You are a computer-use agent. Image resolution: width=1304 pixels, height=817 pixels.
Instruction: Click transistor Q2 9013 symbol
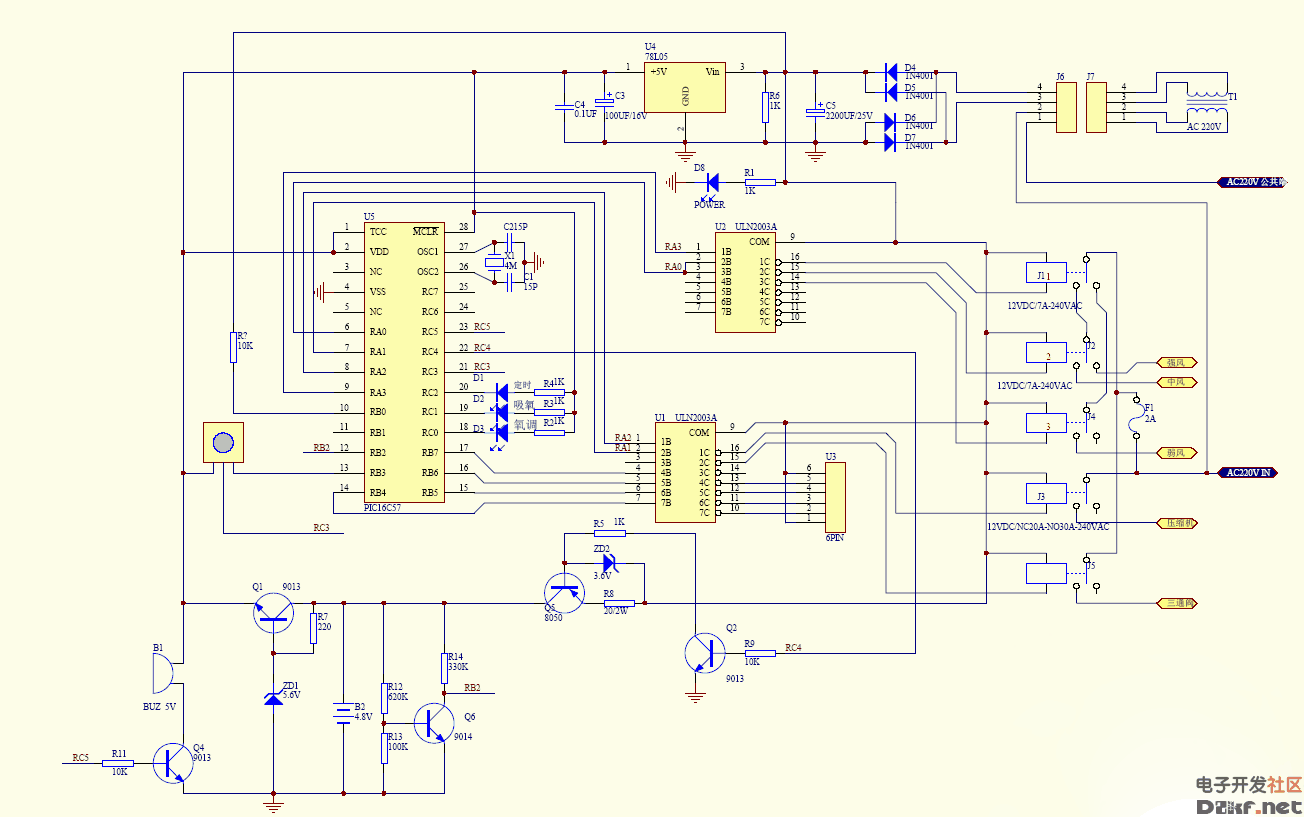(x=707, y=653)
